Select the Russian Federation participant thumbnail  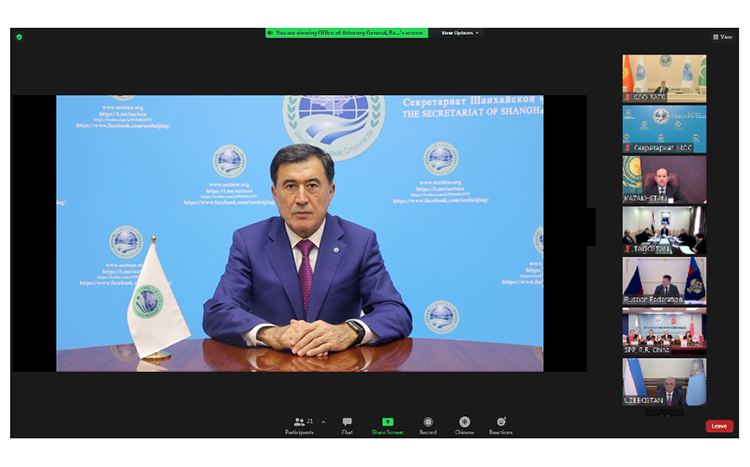(x=664, y=281)
